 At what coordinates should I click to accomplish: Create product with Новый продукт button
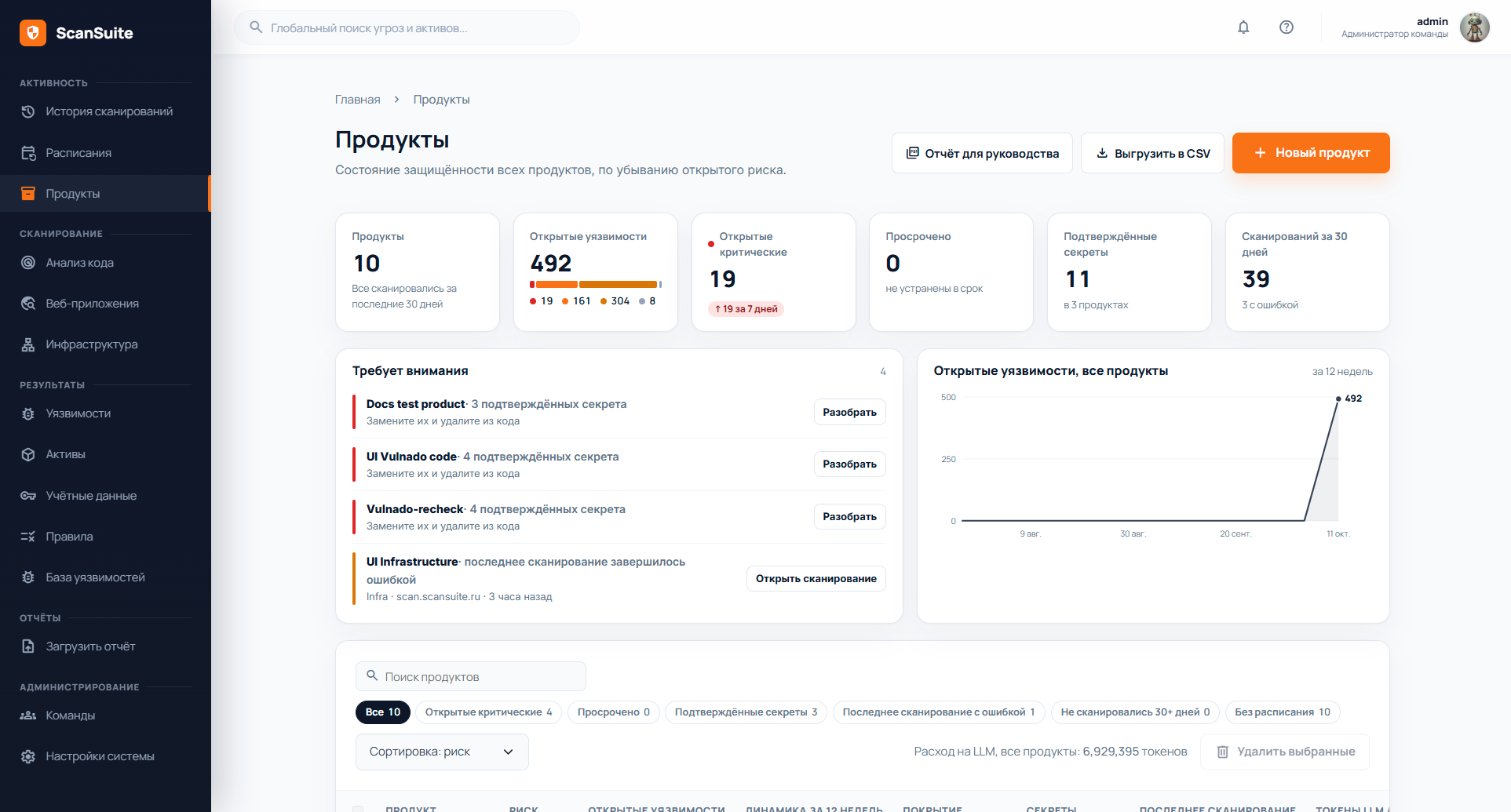1311,153
